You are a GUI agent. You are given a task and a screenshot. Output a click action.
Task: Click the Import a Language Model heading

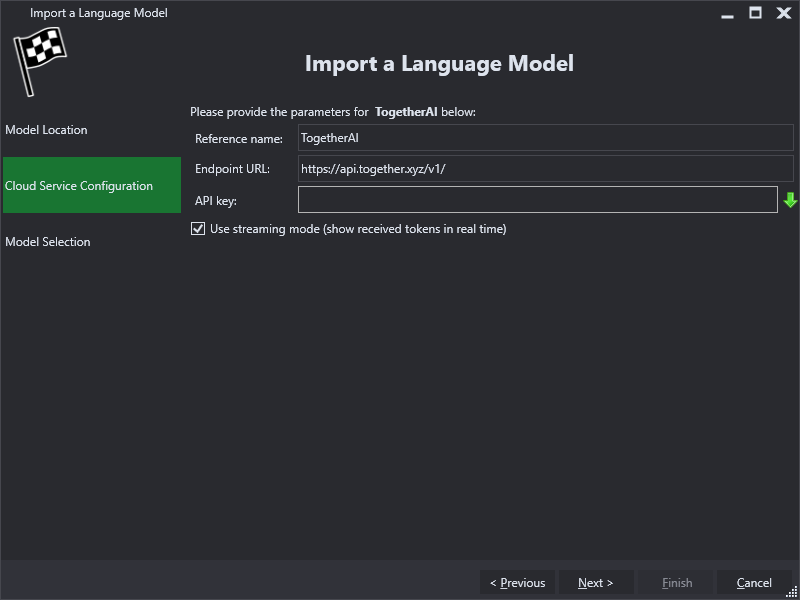(x=439, y=63)
